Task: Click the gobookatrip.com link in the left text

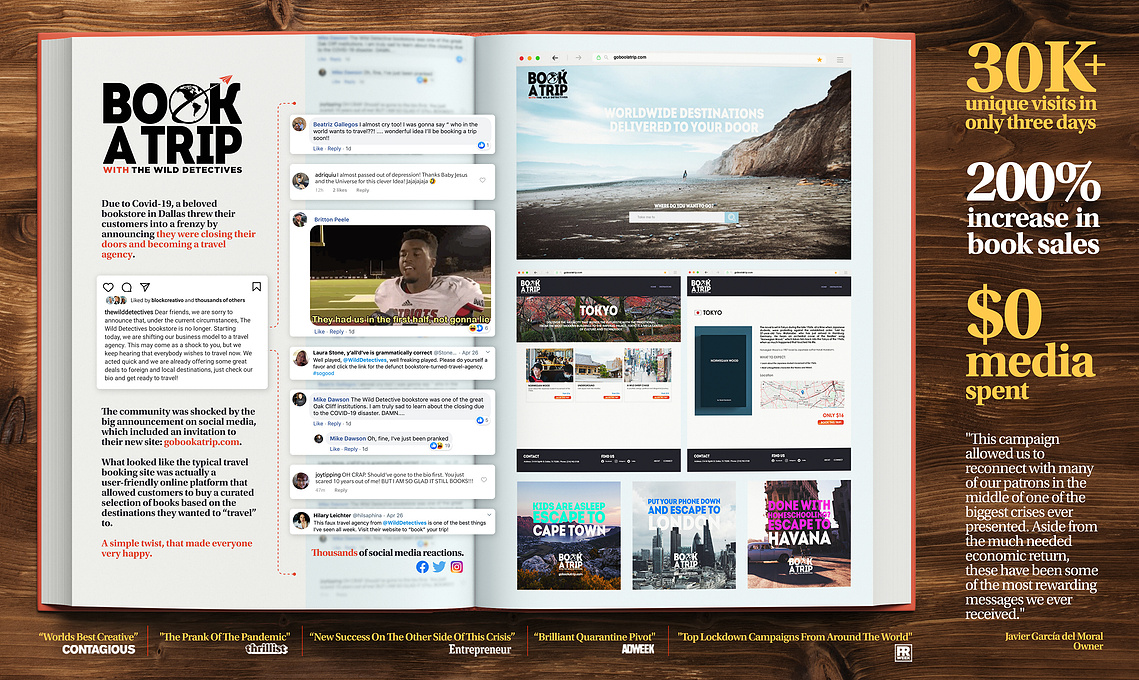Action: point(201,442)
